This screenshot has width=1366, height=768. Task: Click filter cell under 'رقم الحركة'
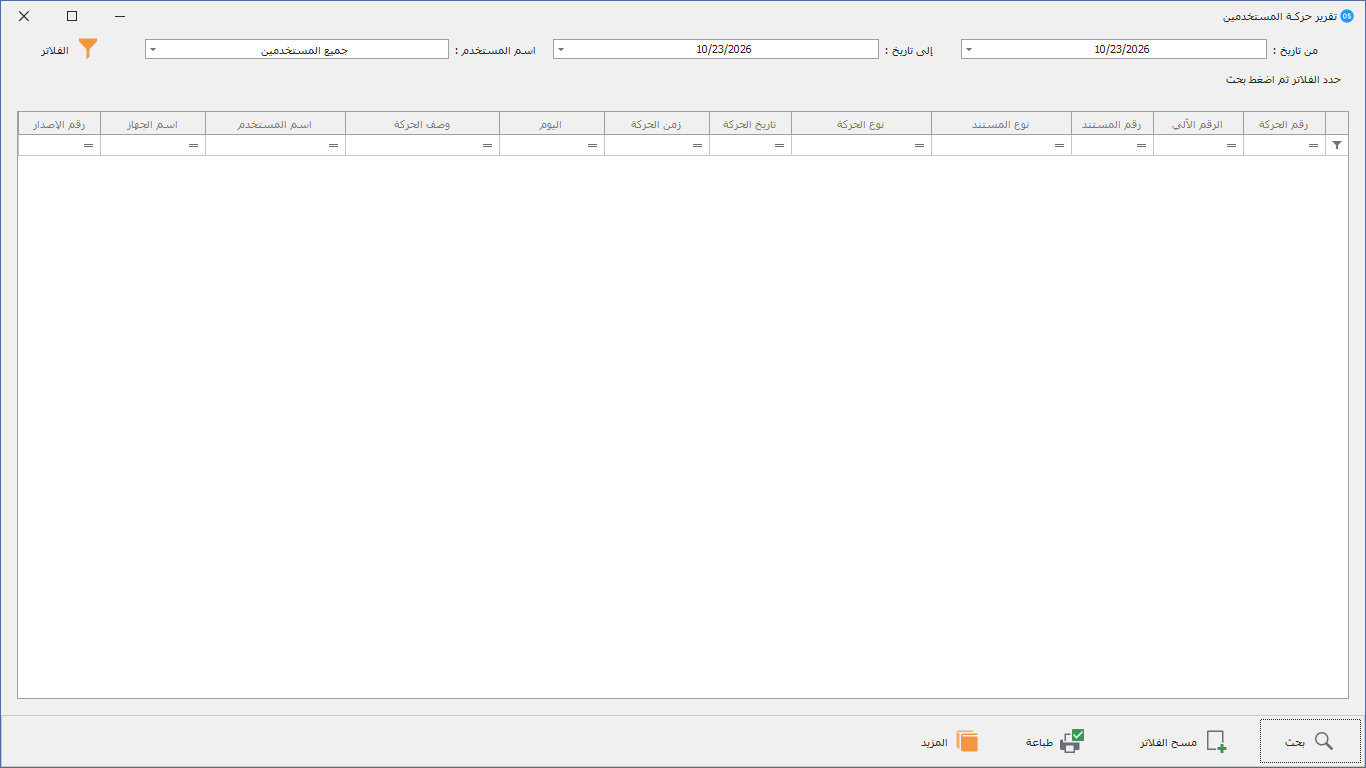(1284, 146)
